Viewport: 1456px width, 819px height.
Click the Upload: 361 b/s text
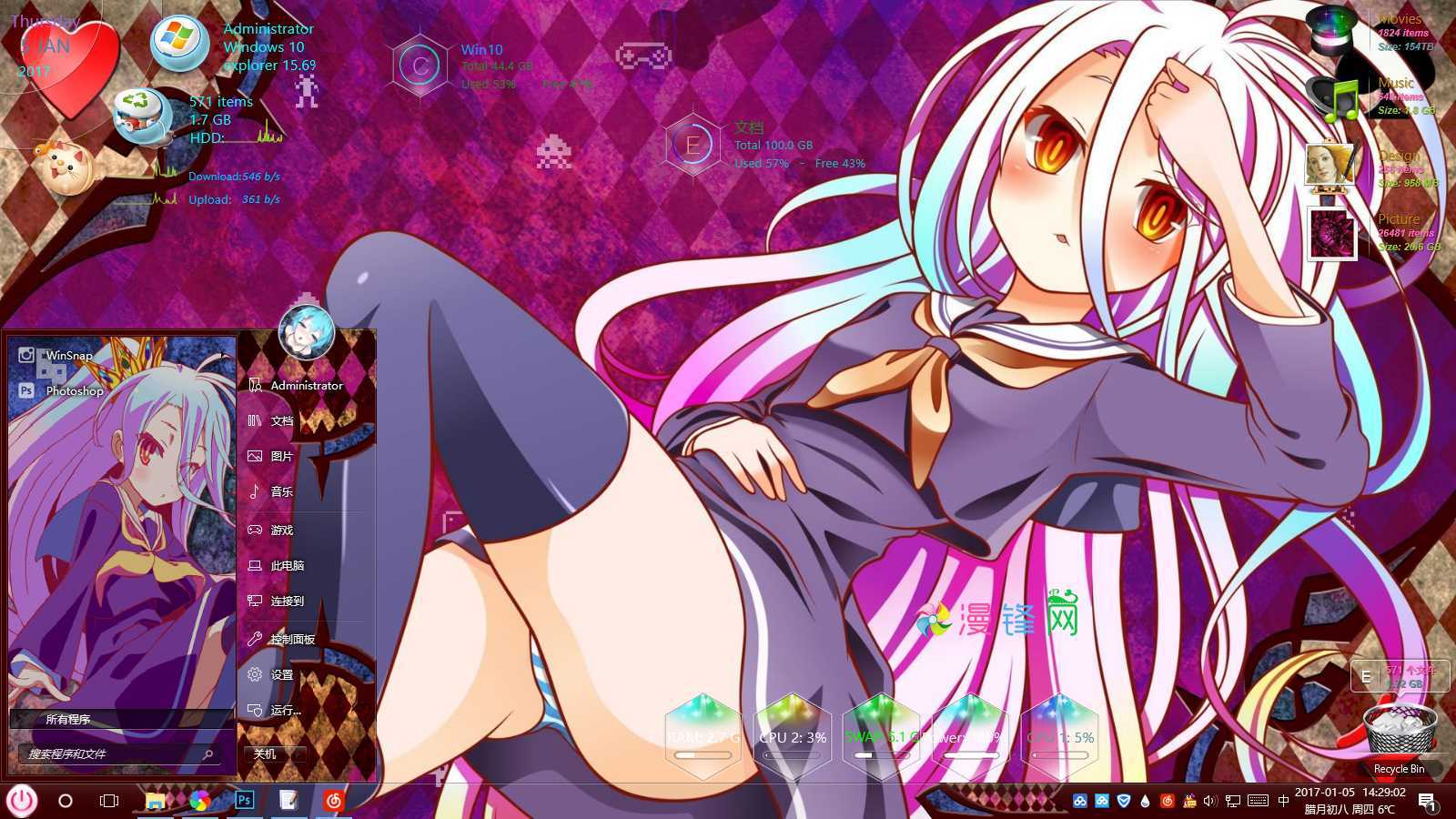[234, 199]
